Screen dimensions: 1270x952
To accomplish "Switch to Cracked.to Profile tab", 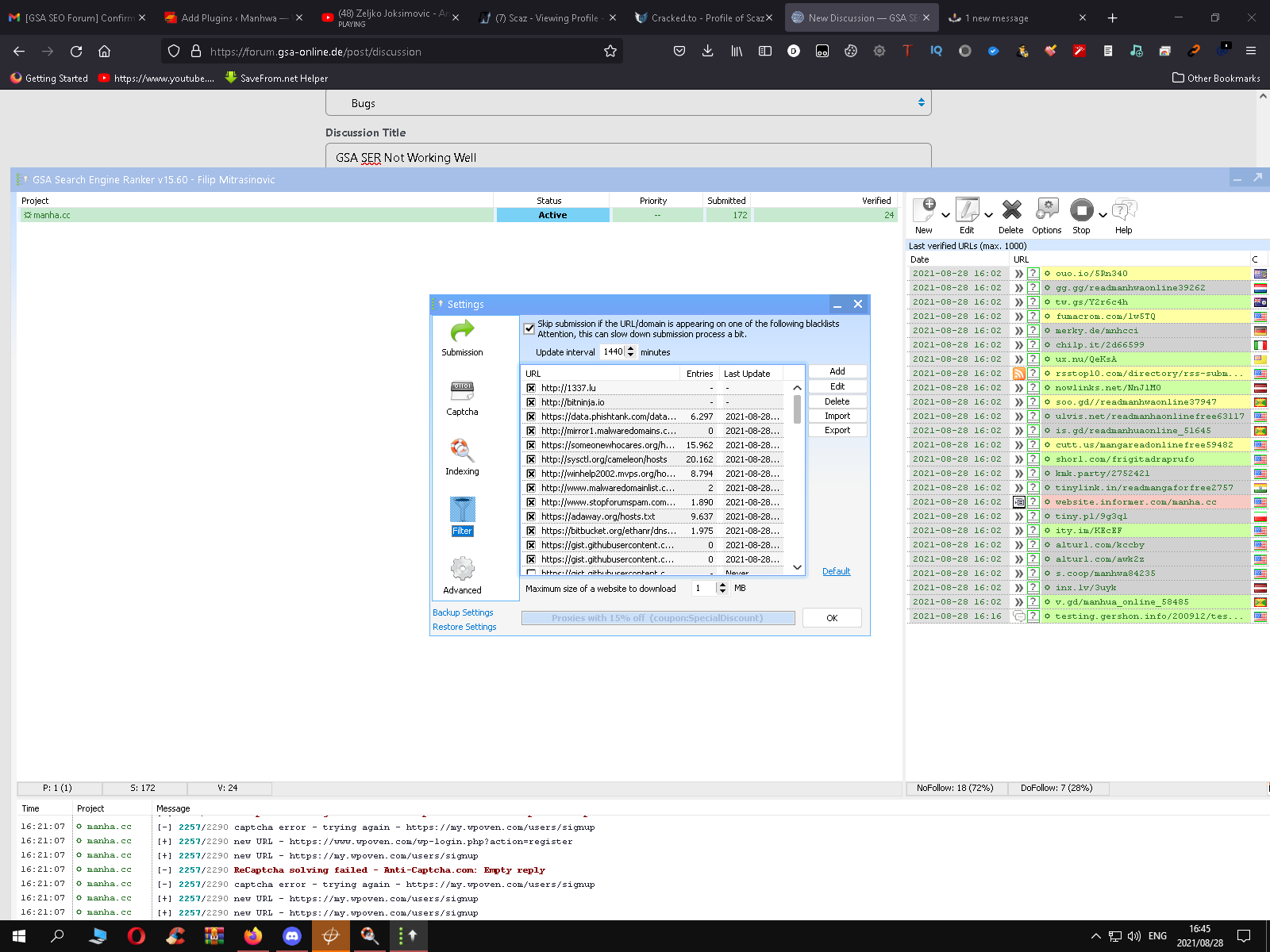I will [x=704, y=17].
